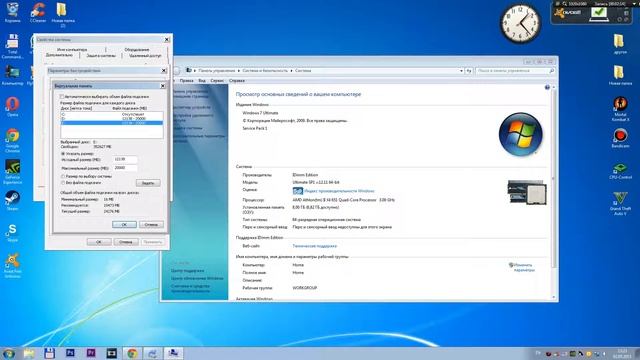
Task: Open the CCleaner desktop shortcut
Action: click(x=38, y=12)
